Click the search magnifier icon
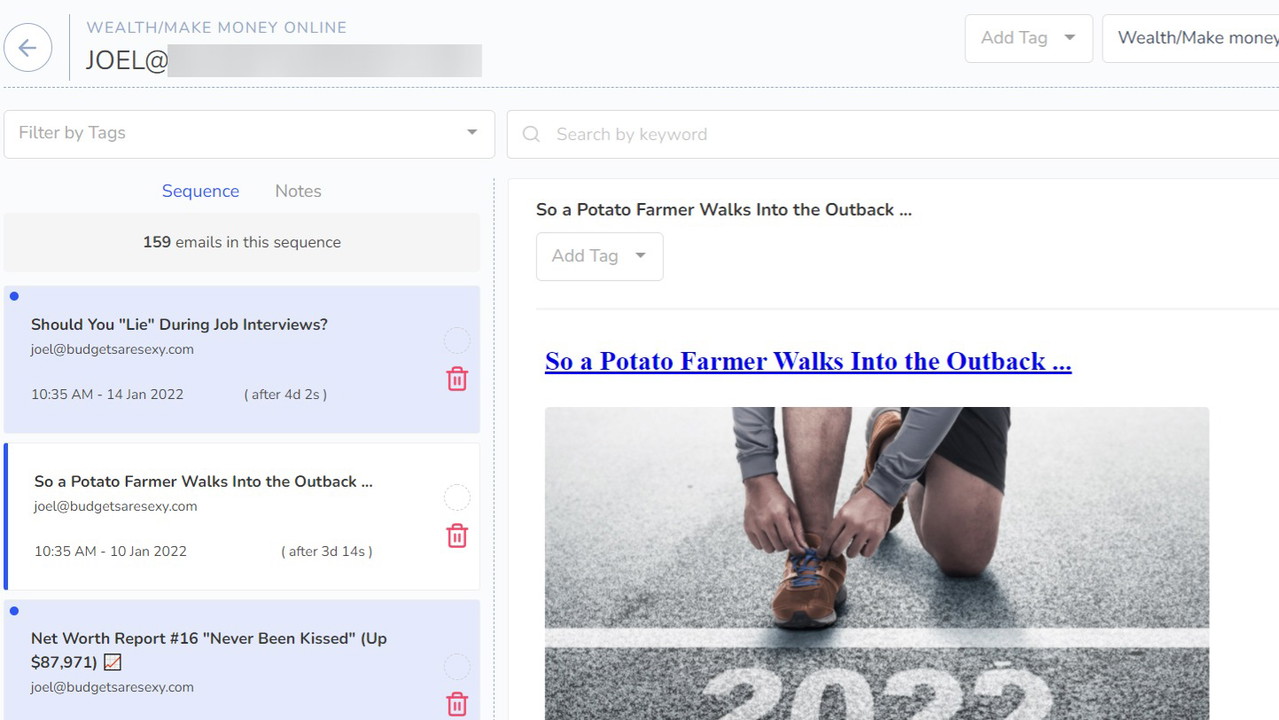This screenshot has width=1279, height=720. (532, 134)
